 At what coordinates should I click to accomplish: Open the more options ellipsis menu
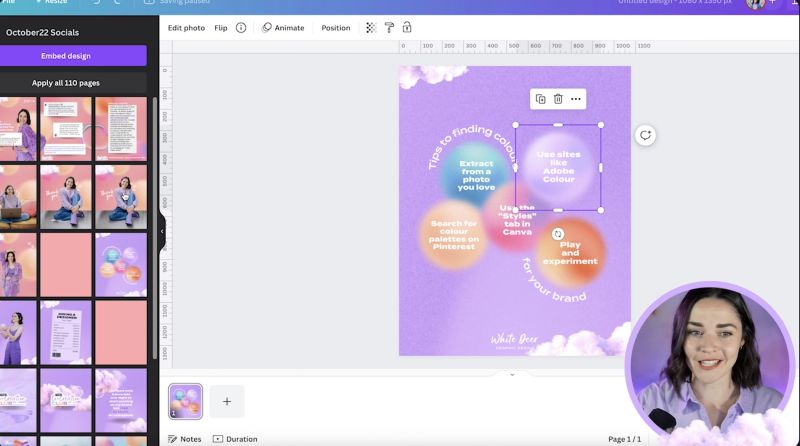click(576, 99)
